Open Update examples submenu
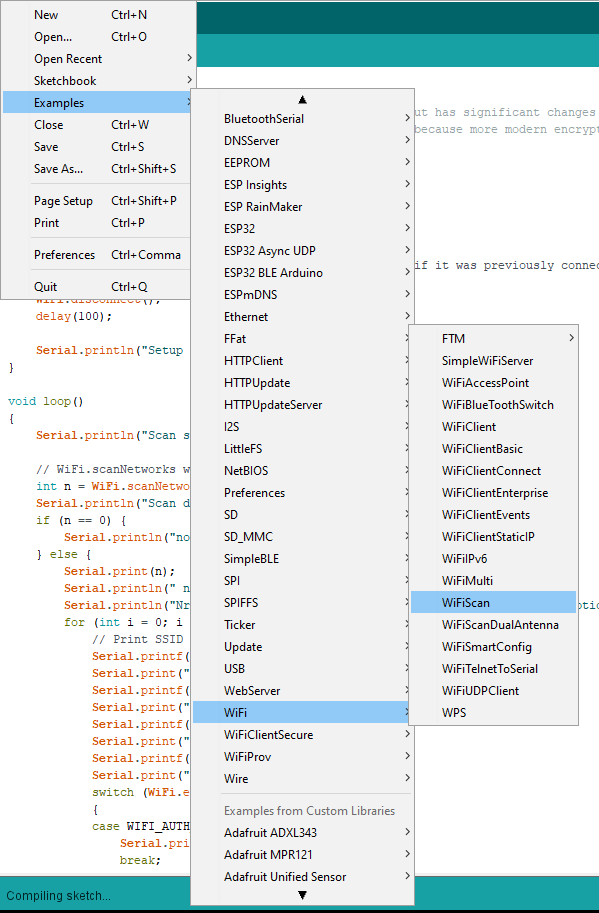Image resolution: width=599 pixels, height=913 pixels. coord(302,646)
